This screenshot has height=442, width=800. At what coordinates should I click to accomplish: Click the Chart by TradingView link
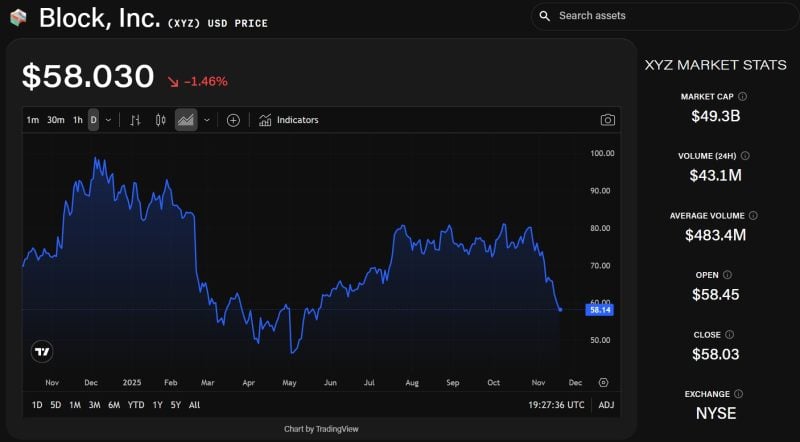(x=321, y=429)
